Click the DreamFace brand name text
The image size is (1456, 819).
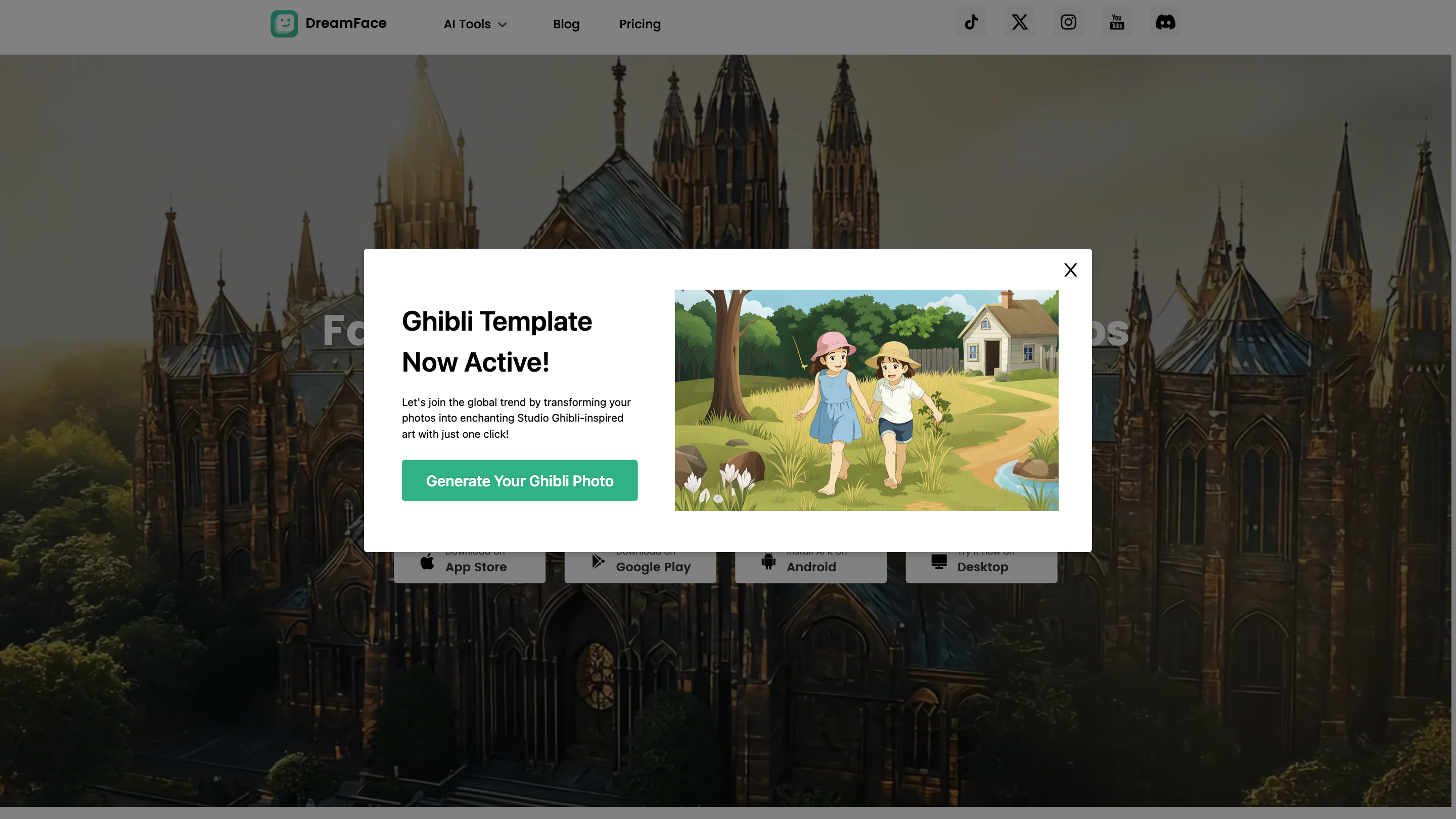[x=346, y=24]
